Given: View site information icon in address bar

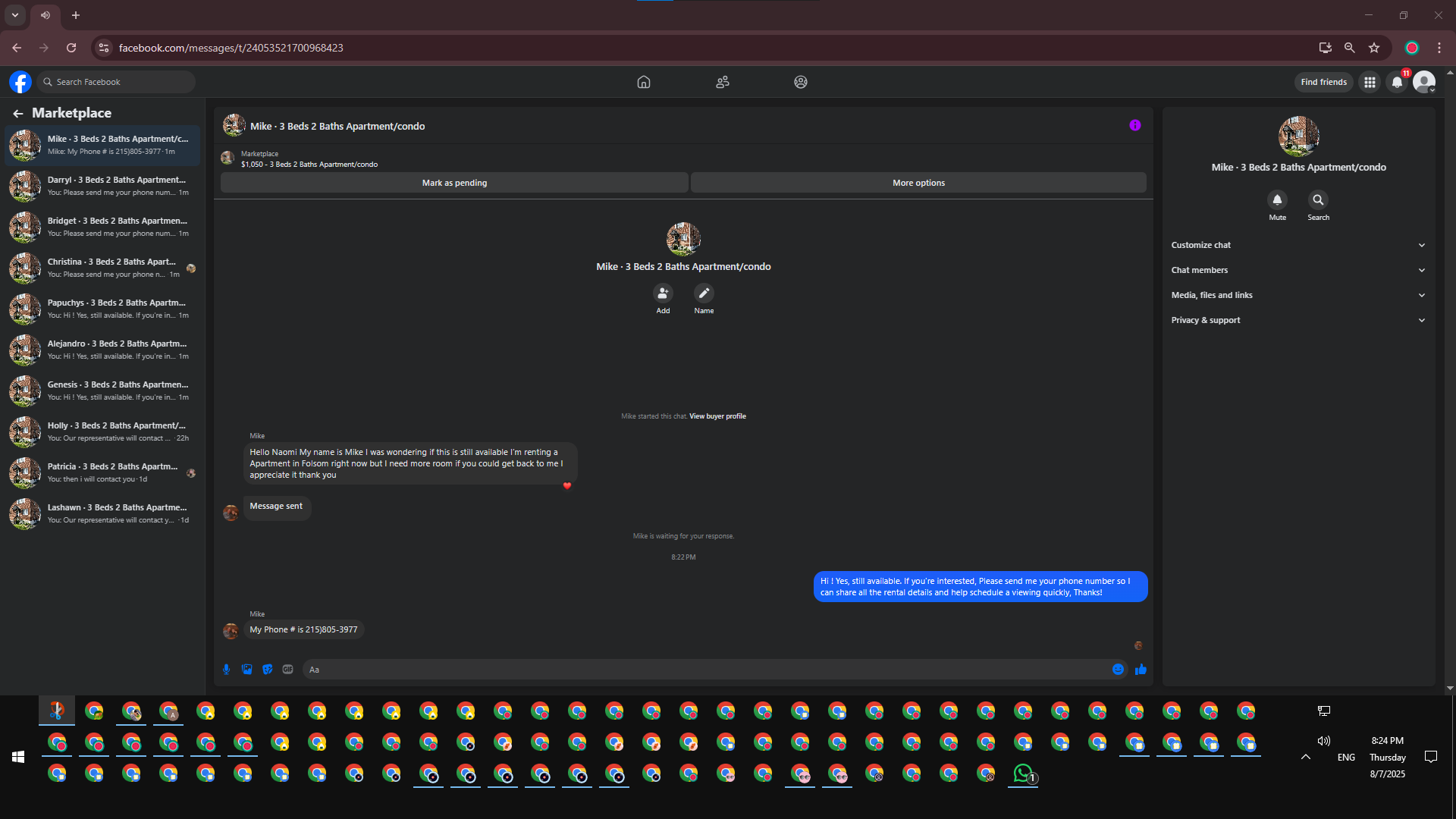Looking at the screenshot, I should click(x=104, y=48).
